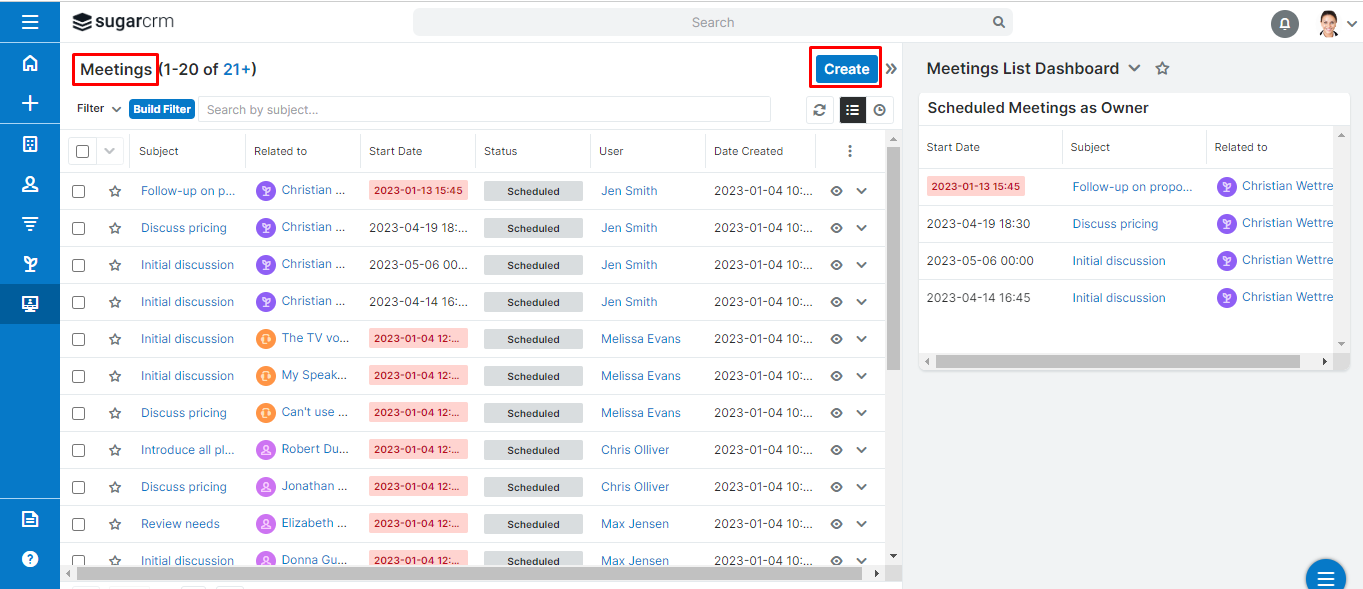
Task: Select checkbox for 2023-04-19 Discuss pricing
Action: click(x=79, y=228)
